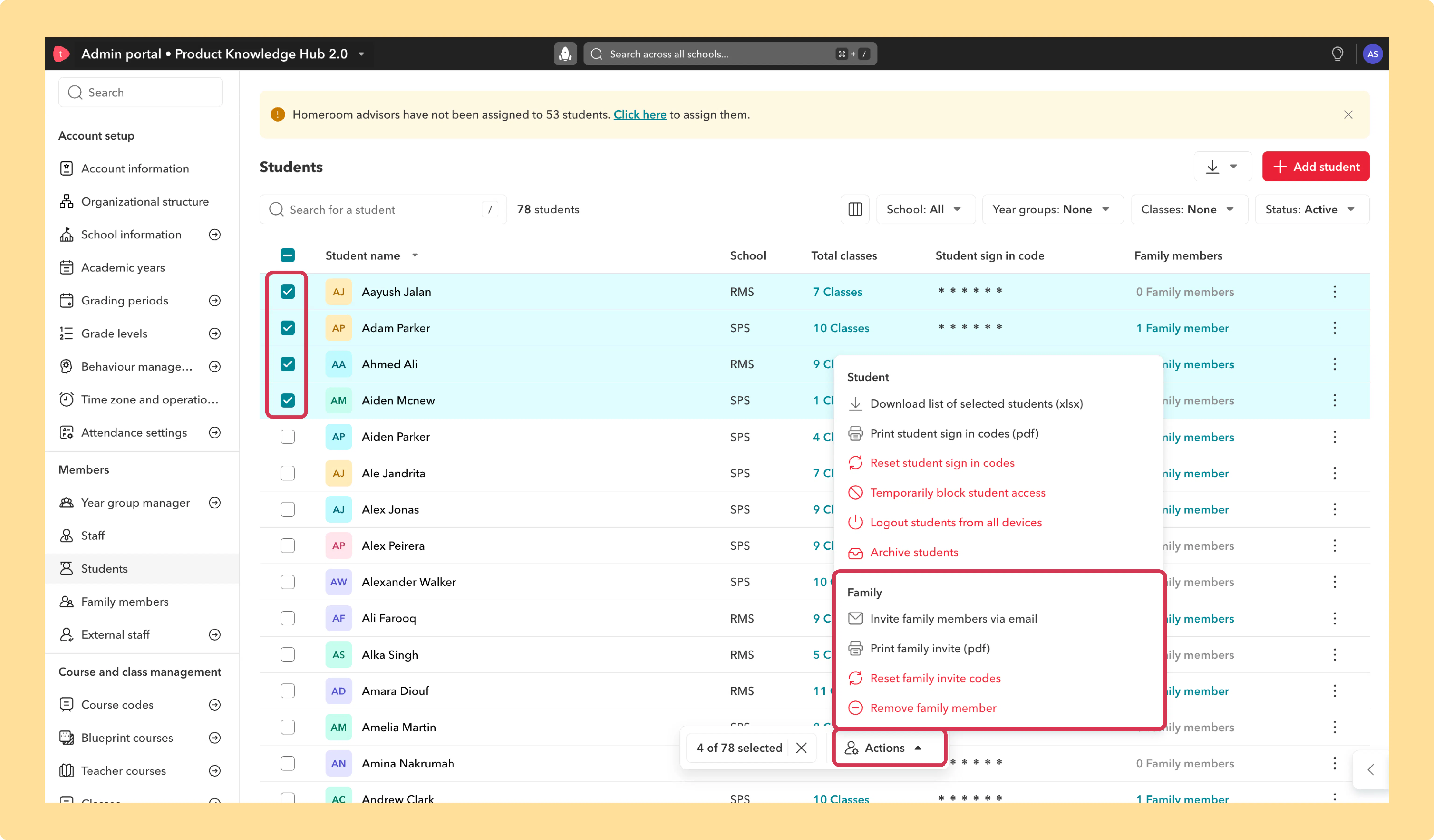Screen dimensions: 1434x840
Task: Select Ale Jandrita's checkbox
Action: pos(287,473)
